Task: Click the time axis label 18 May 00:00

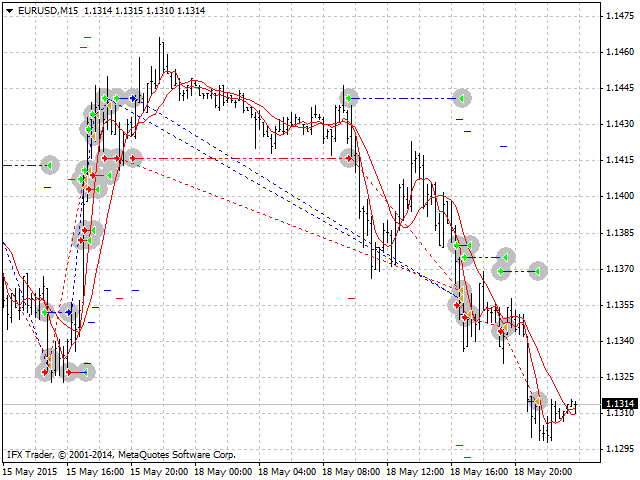Action: (223, 472)
